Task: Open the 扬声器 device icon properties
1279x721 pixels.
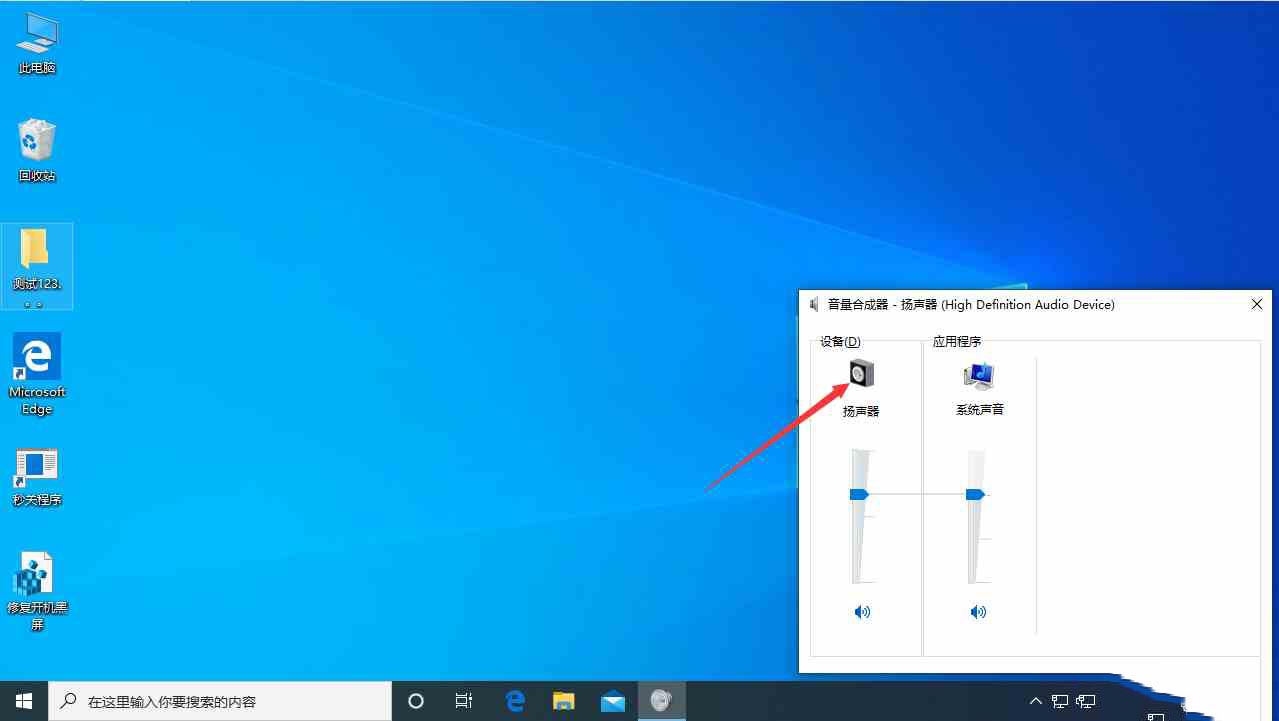Action: (861, 374)
